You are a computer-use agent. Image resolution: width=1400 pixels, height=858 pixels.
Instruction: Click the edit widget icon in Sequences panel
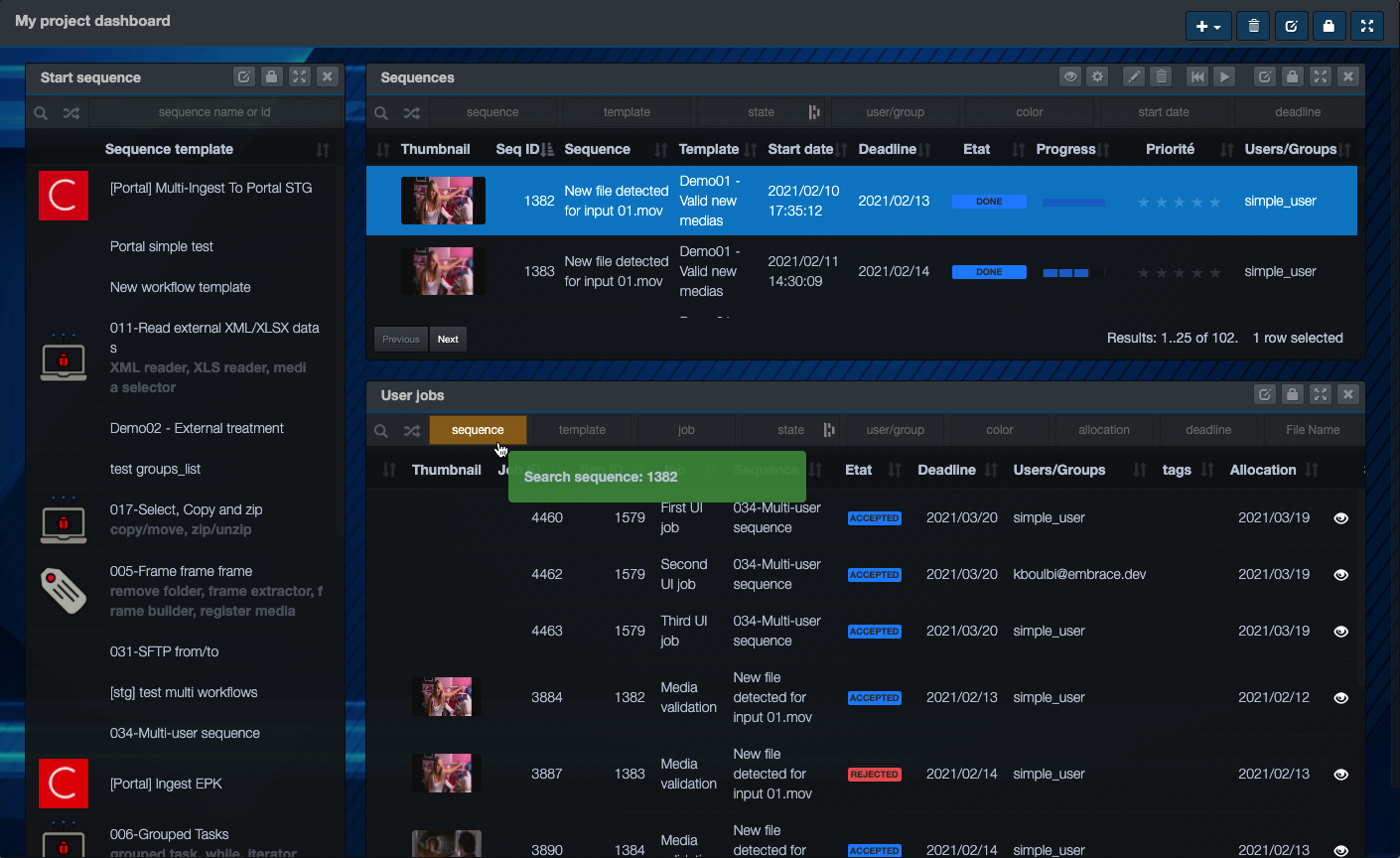[1265, 76]
